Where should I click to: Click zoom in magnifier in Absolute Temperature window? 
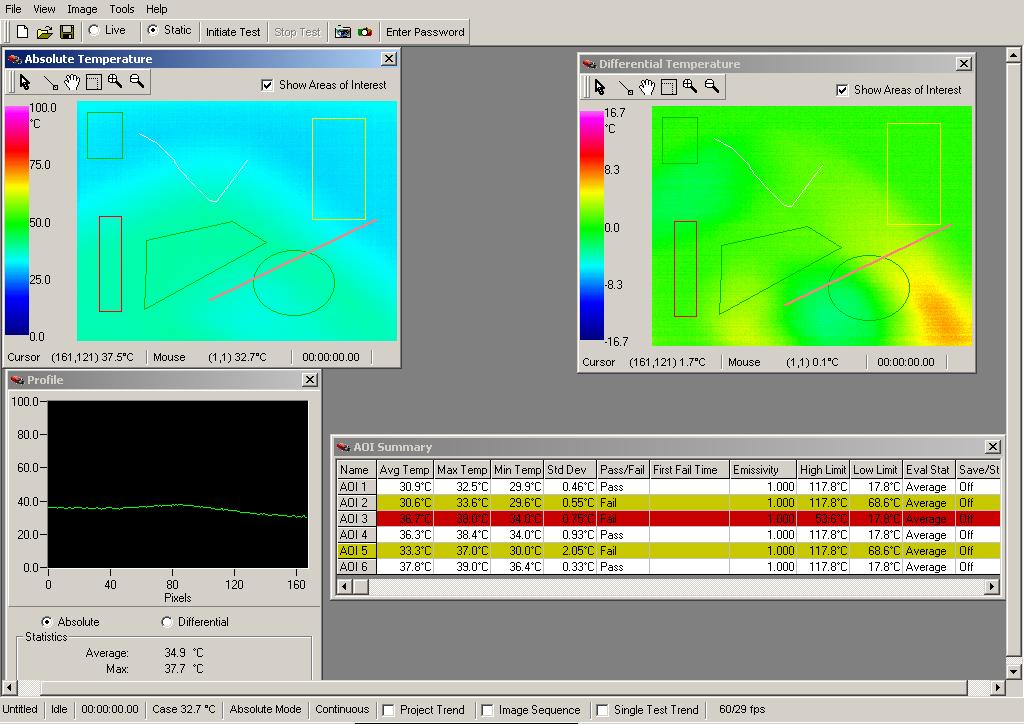click(115, 82)
